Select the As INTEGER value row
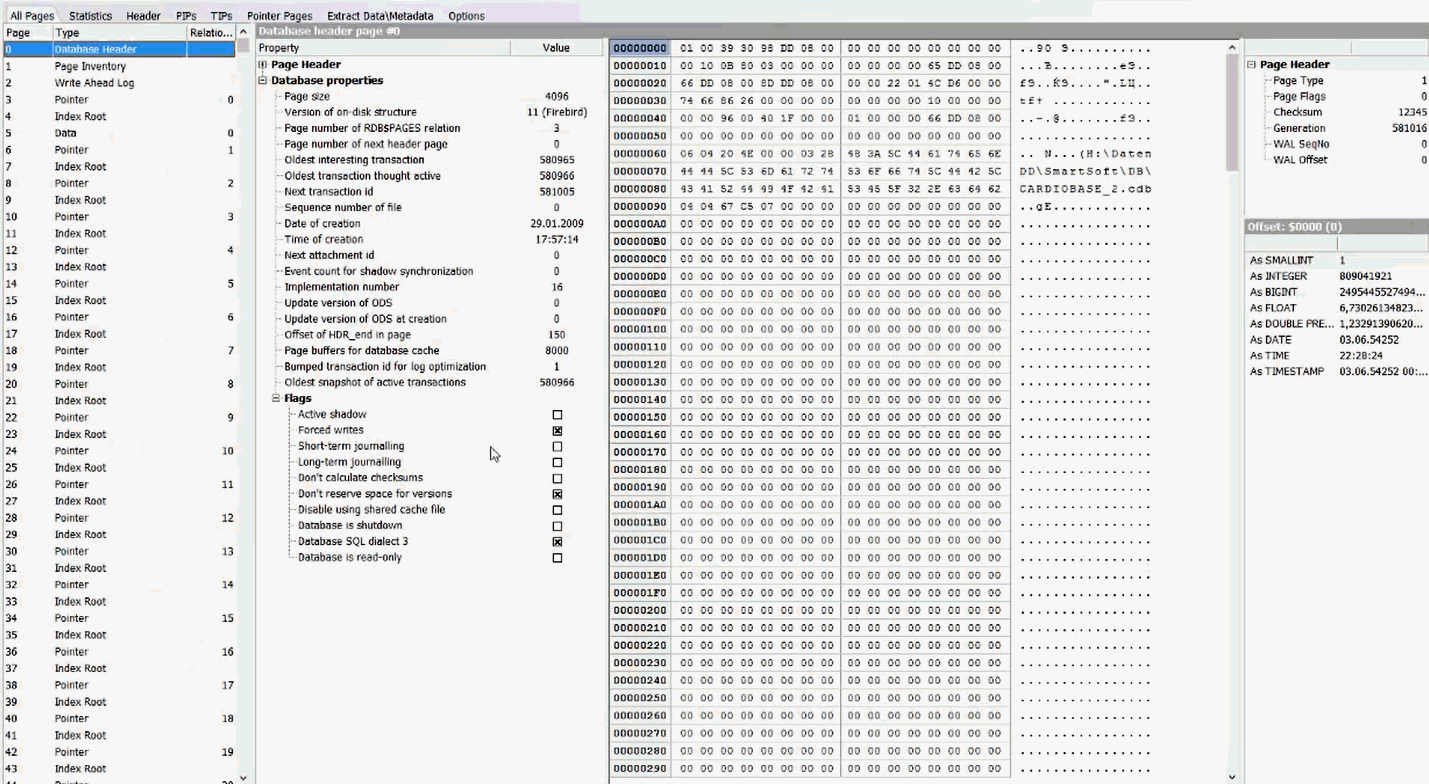The image size is (1429, 784). pos(1336,276)
